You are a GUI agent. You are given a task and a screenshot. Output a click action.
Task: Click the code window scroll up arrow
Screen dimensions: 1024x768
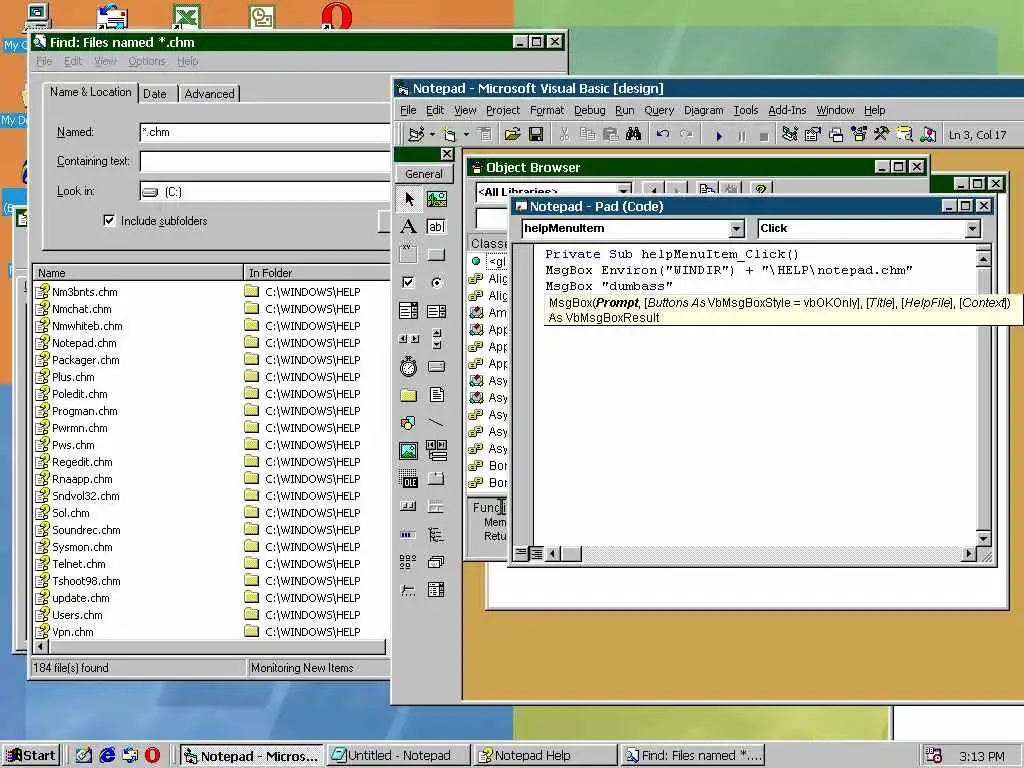pyautogui.click(x=984, y=259)
